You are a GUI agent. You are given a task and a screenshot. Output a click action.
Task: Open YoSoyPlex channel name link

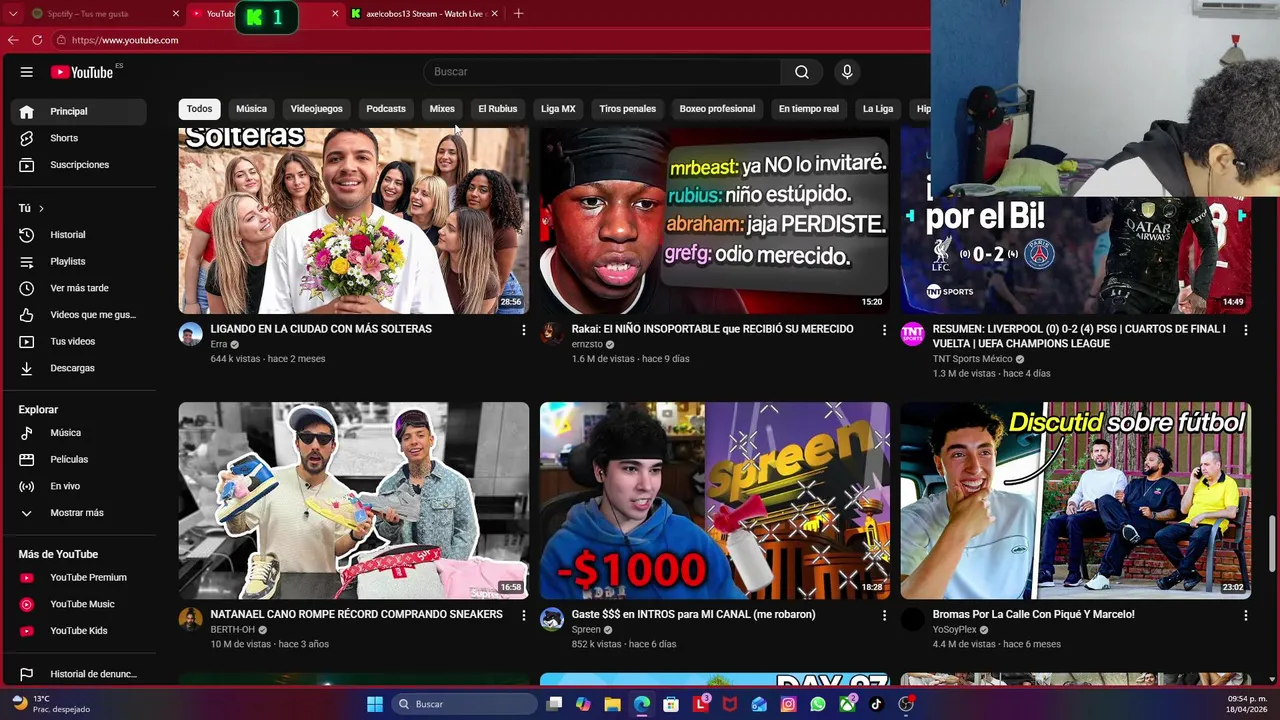pyautogui.click(x=954, y=630)
